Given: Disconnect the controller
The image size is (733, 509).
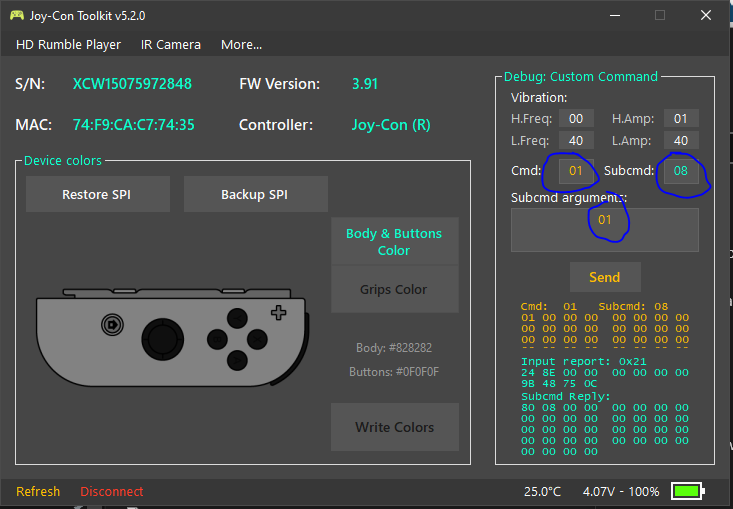Looking at the screenshot, I should pyautogui.click(x=112, y=491).
